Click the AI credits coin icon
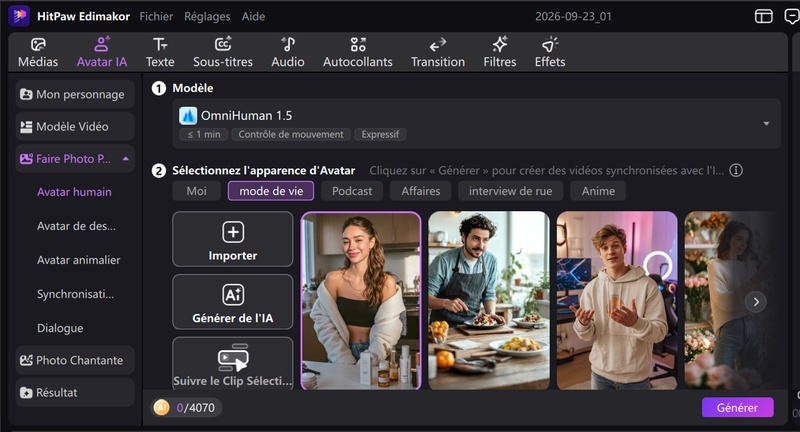Image resolution: width=800 pixels, height=432 pixels. point(162,408)
